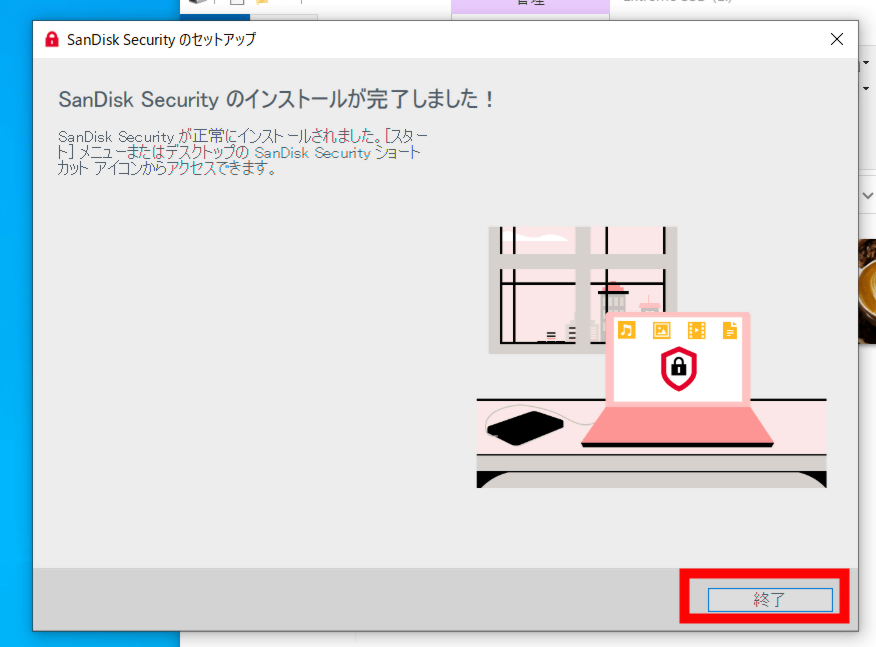
Task: Click the laptop security illustration
Action: [x=651, y=357]
